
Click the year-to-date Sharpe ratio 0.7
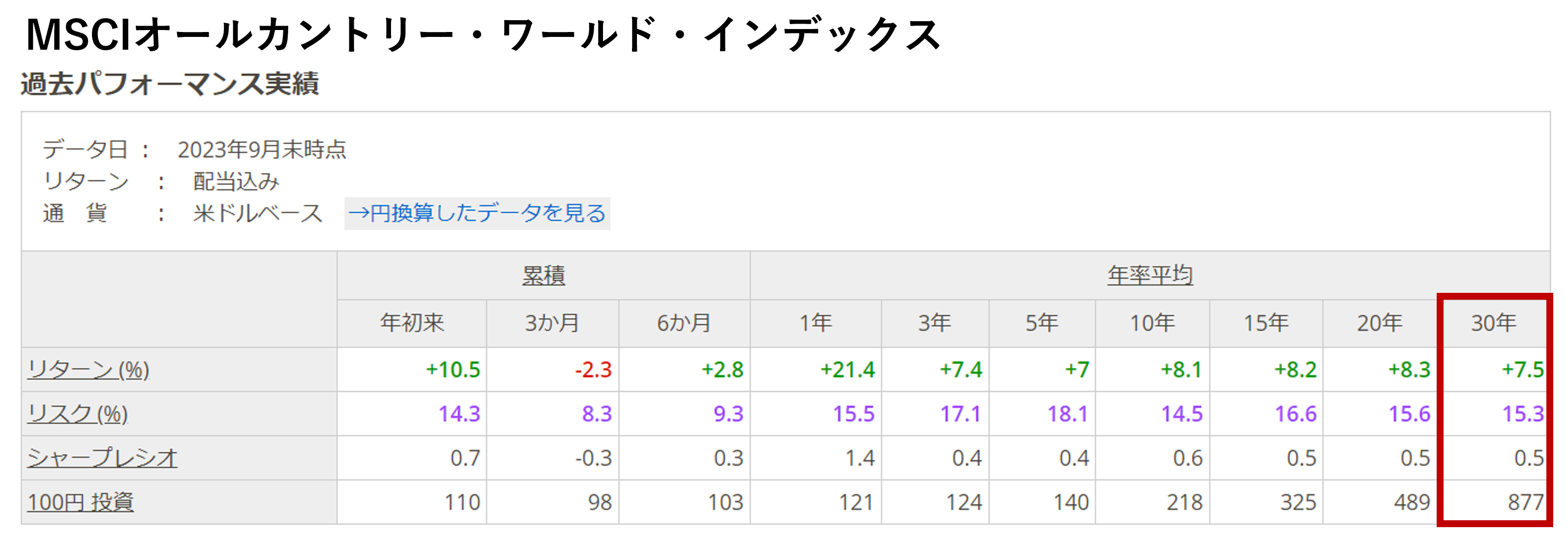pyautogui.click(x=466, y=458)
